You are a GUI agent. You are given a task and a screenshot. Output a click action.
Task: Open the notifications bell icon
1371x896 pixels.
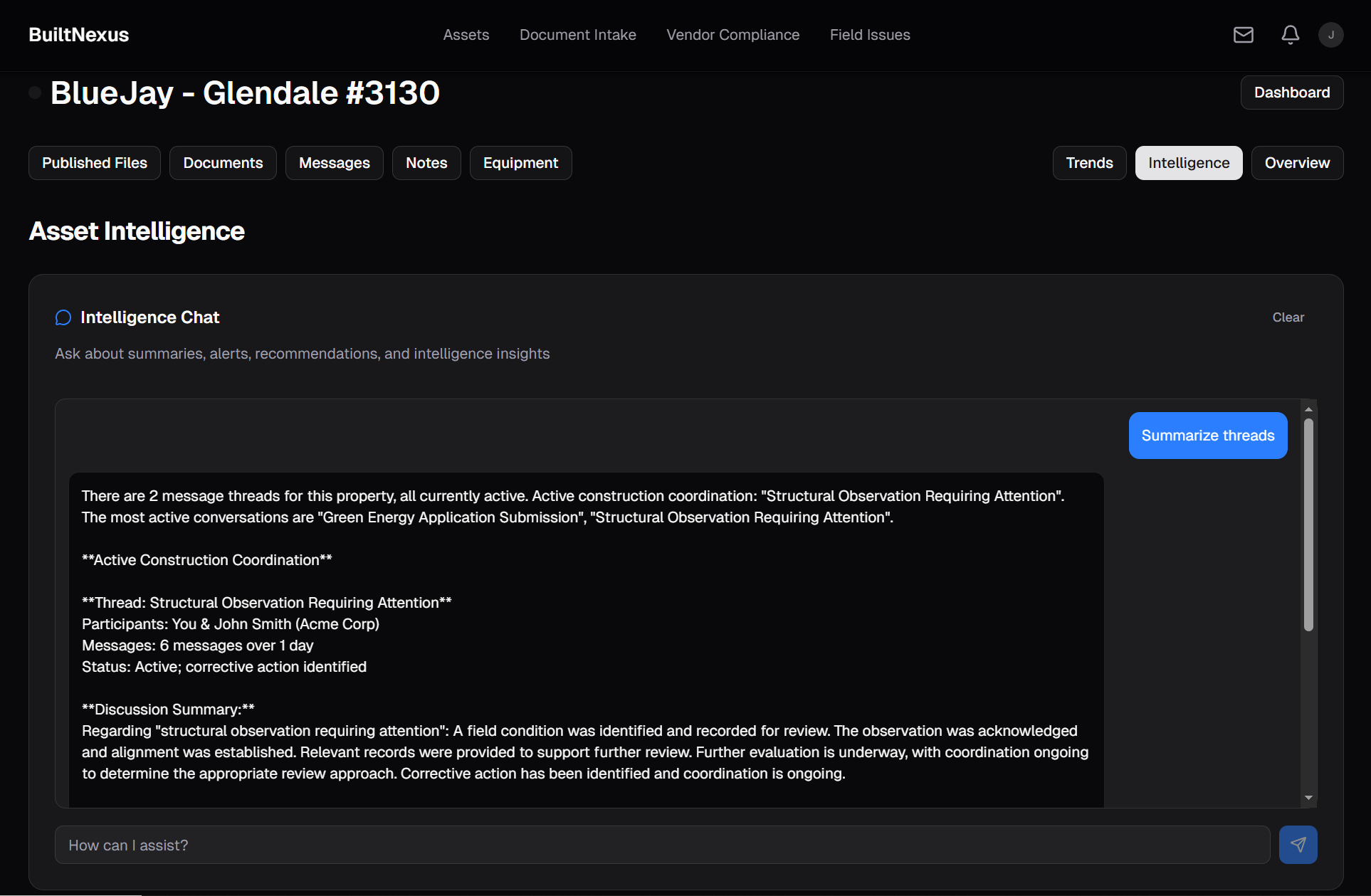pyautogui.click(x=1290, y=34)
